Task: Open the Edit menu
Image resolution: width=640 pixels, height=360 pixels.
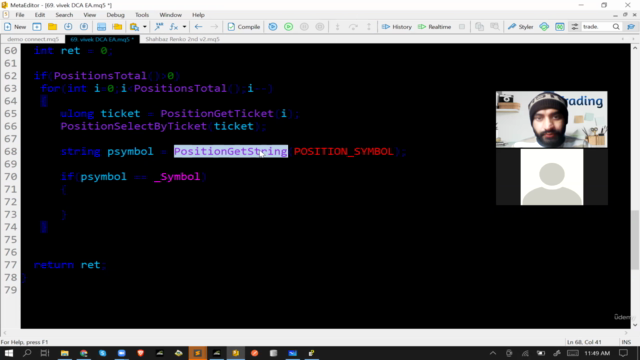Action: click(40, 15)
